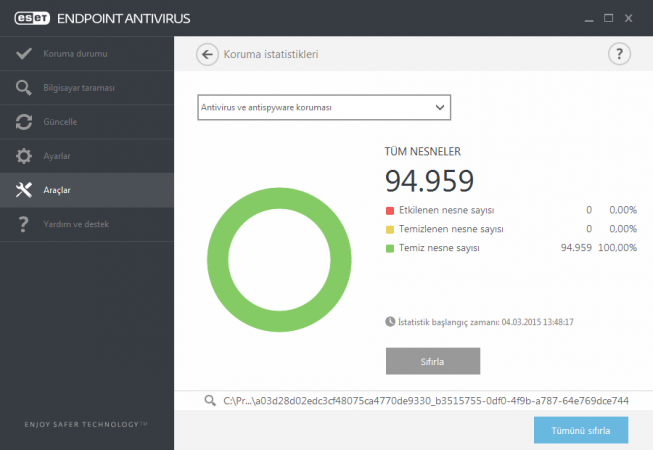Click the 0,00% value in Temizlenen row

pyautogui.click(x=623, y=229)
